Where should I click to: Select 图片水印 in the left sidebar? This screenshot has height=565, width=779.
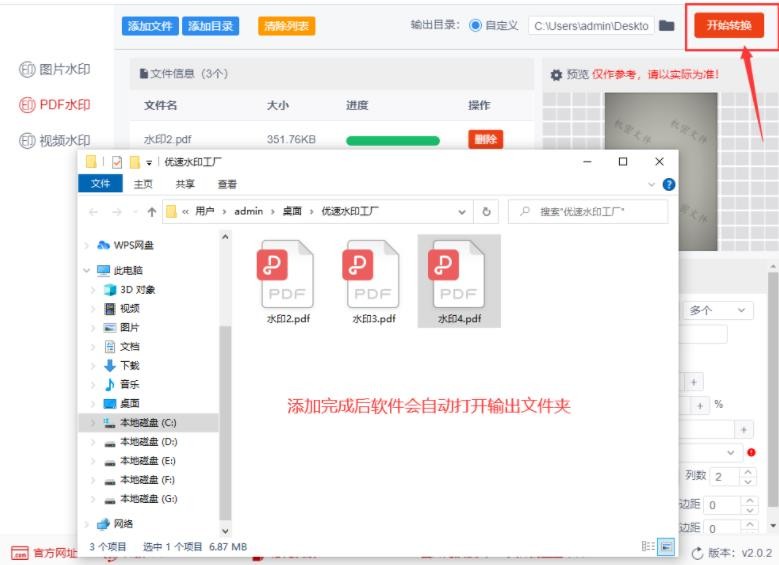tap(55, 70)
